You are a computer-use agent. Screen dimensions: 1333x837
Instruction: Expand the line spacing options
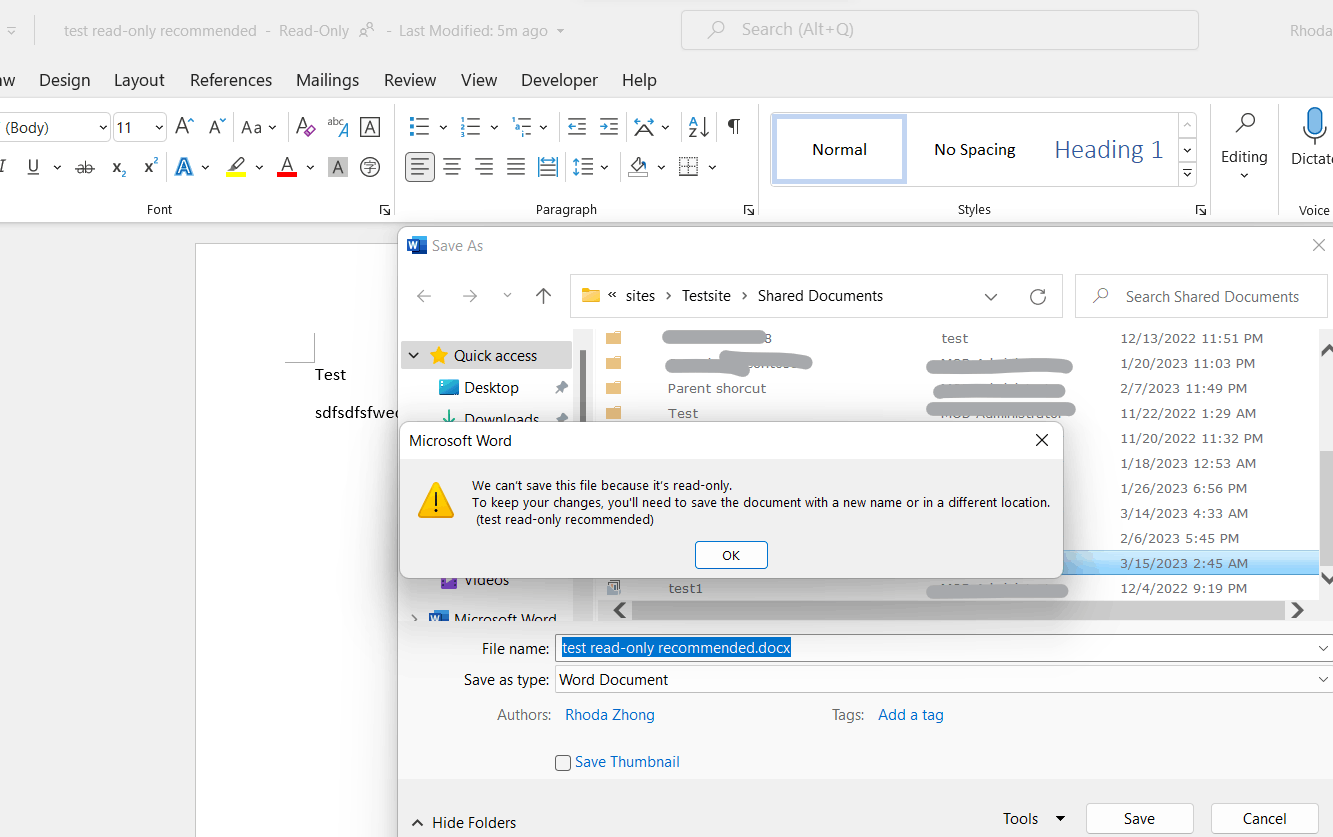click(x=604, y=167)
